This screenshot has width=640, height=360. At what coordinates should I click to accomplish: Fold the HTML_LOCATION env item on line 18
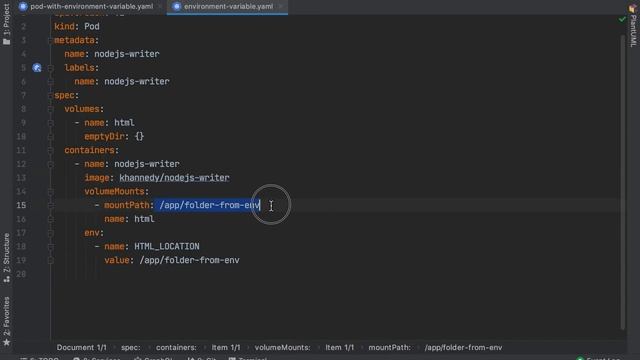coord(50,247)
